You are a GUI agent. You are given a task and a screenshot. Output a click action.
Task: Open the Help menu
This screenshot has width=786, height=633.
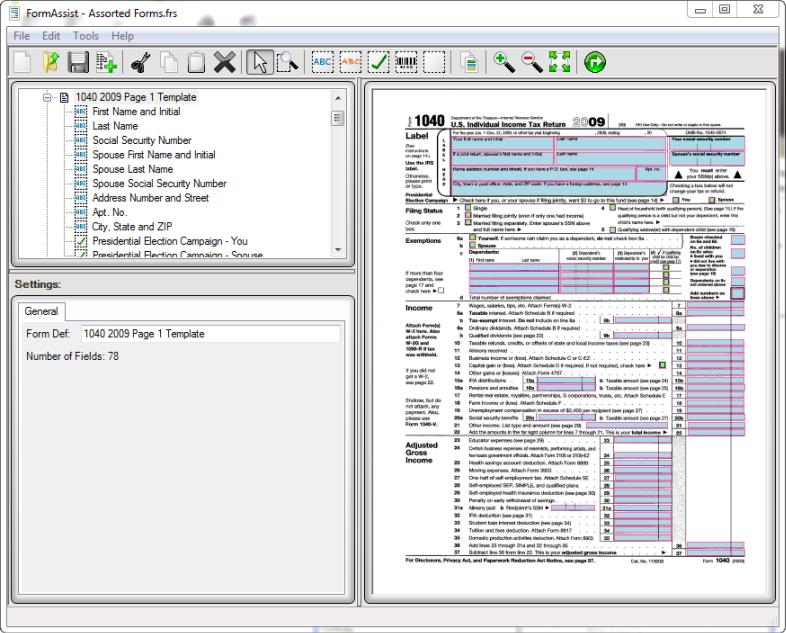tap(122, 36)
